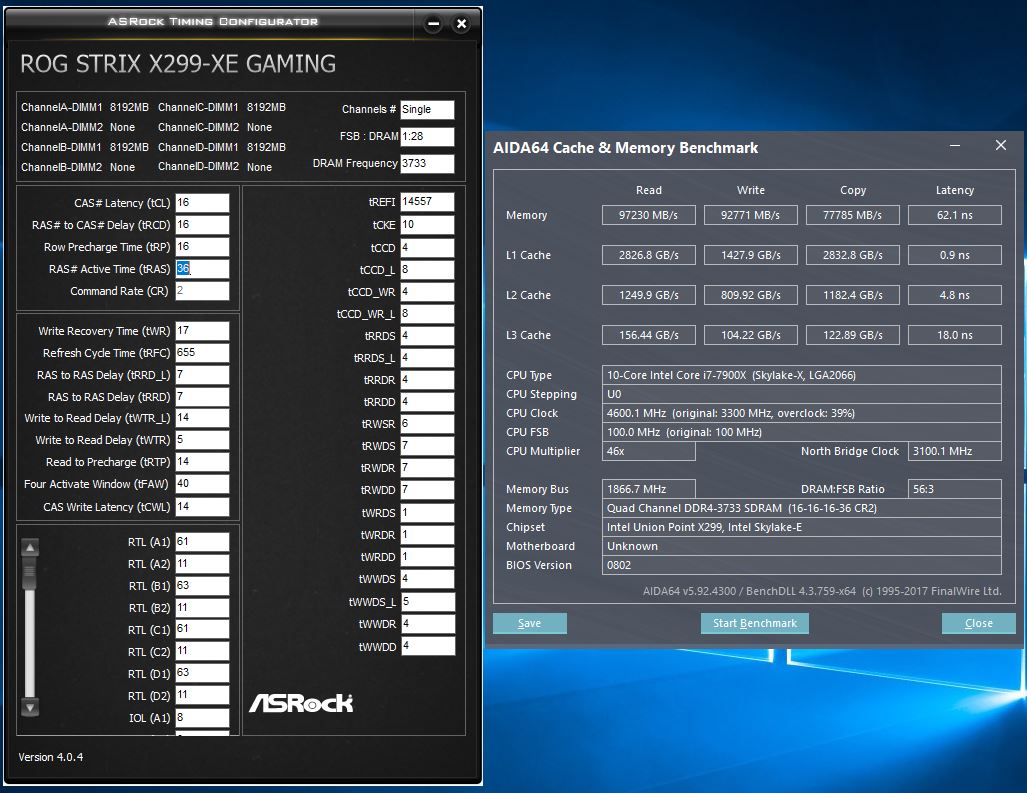Select the RAS# to CAS# Delay (tRCD) field
Image resolution: width=1027 pixels, height=793 pixels.
202,225
